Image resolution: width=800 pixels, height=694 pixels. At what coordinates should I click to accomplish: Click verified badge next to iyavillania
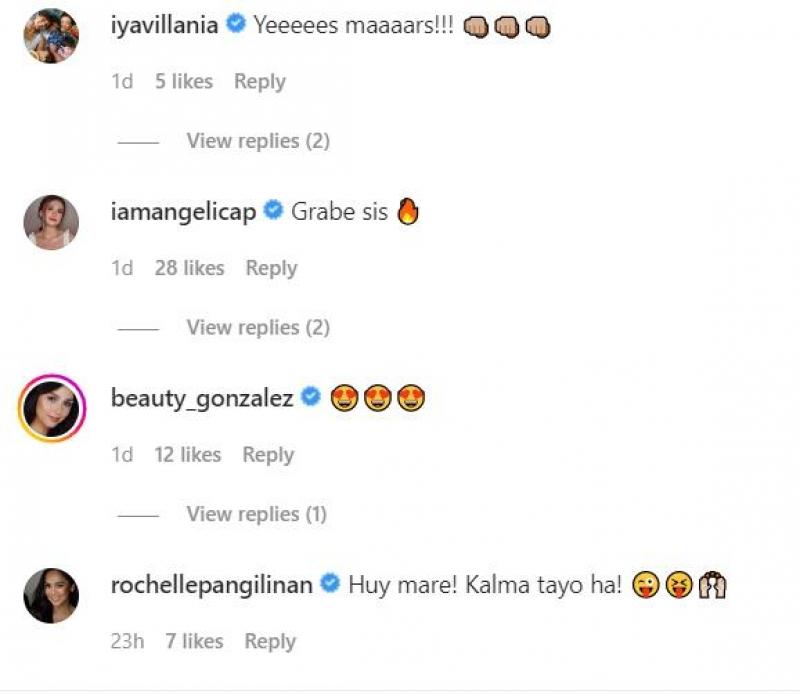[236, 26]
